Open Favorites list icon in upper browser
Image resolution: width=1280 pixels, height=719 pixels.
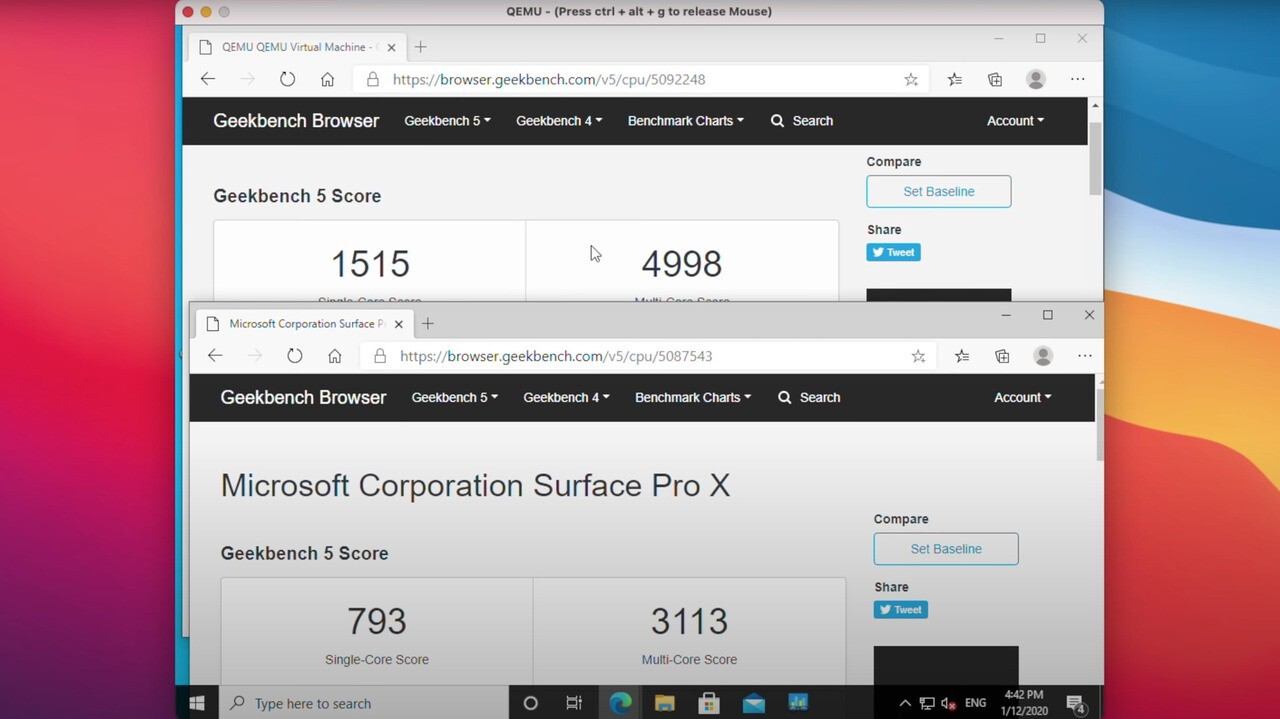[954, 80]
